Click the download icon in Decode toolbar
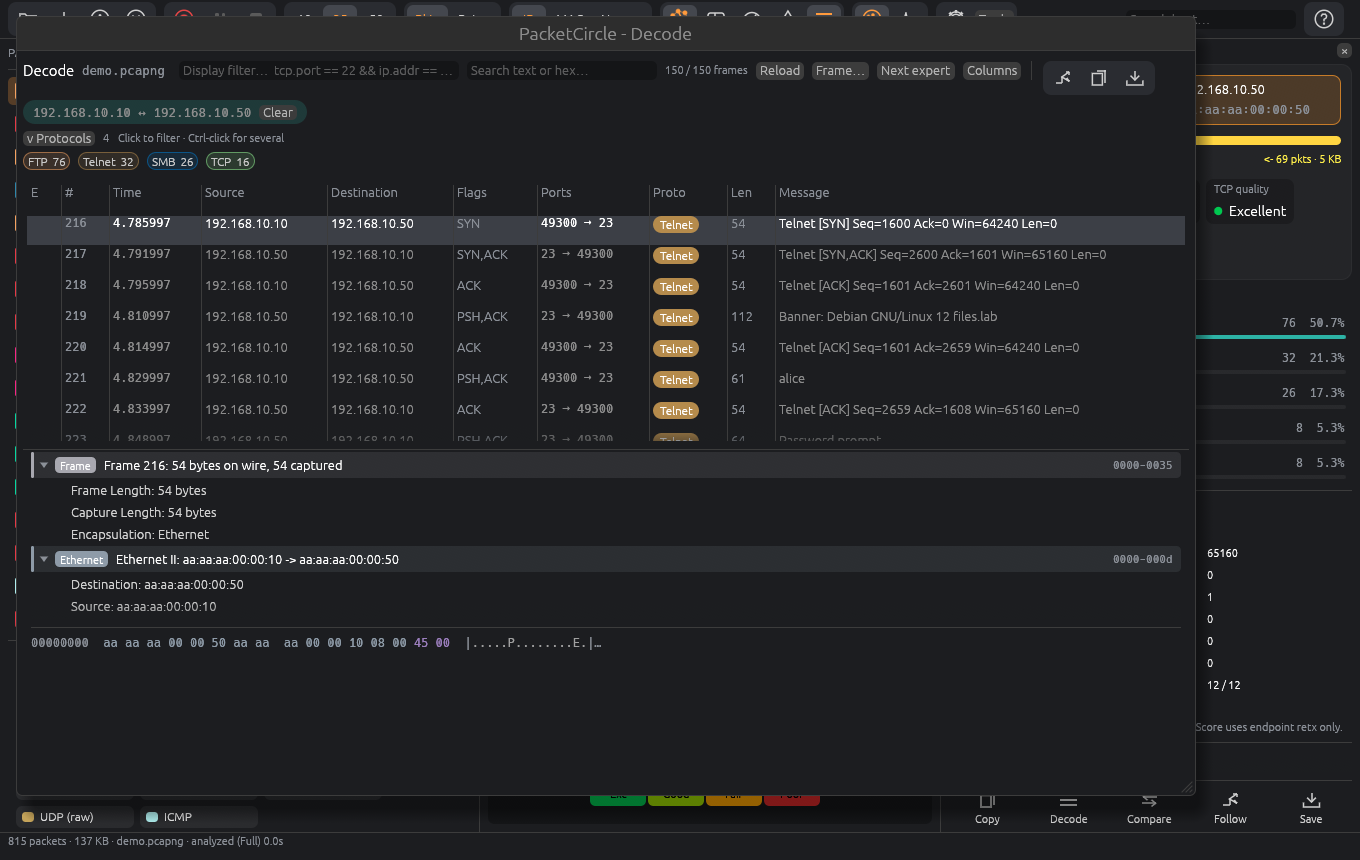Screen dimensions: 1360x860 coord(1134,78)
